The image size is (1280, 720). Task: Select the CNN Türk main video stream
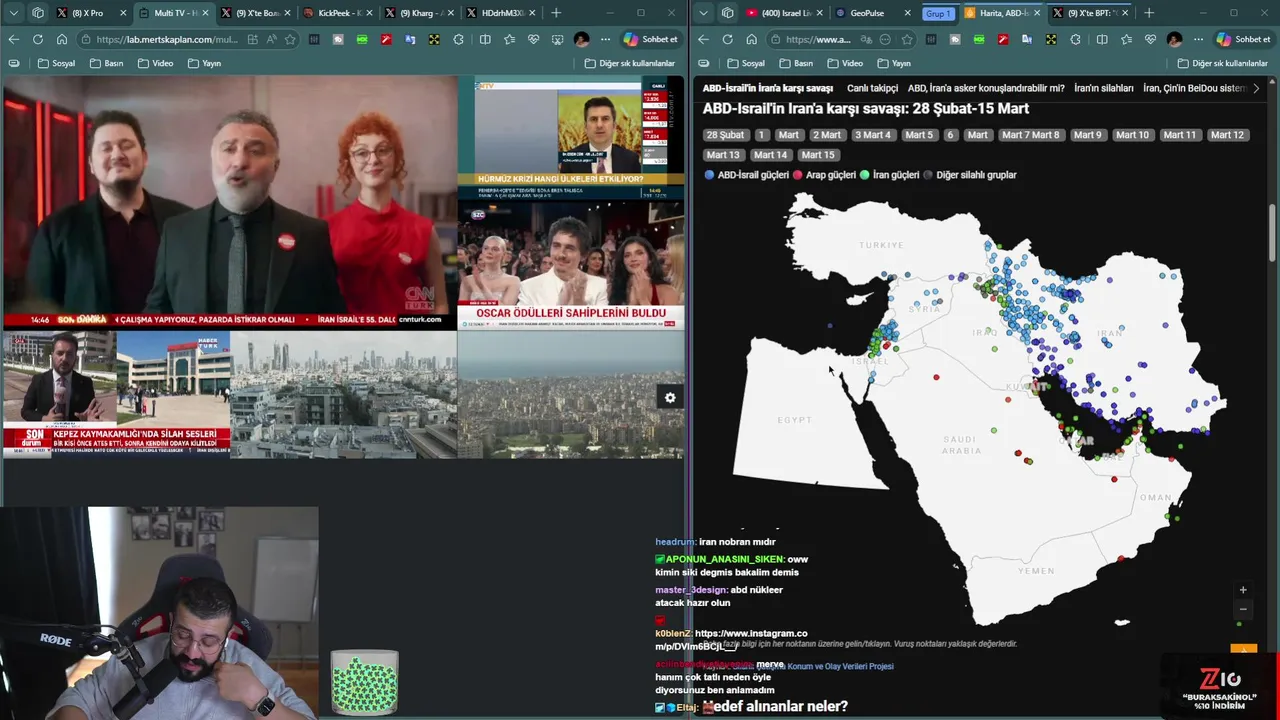pyautogui.click(x=229, y=203)
